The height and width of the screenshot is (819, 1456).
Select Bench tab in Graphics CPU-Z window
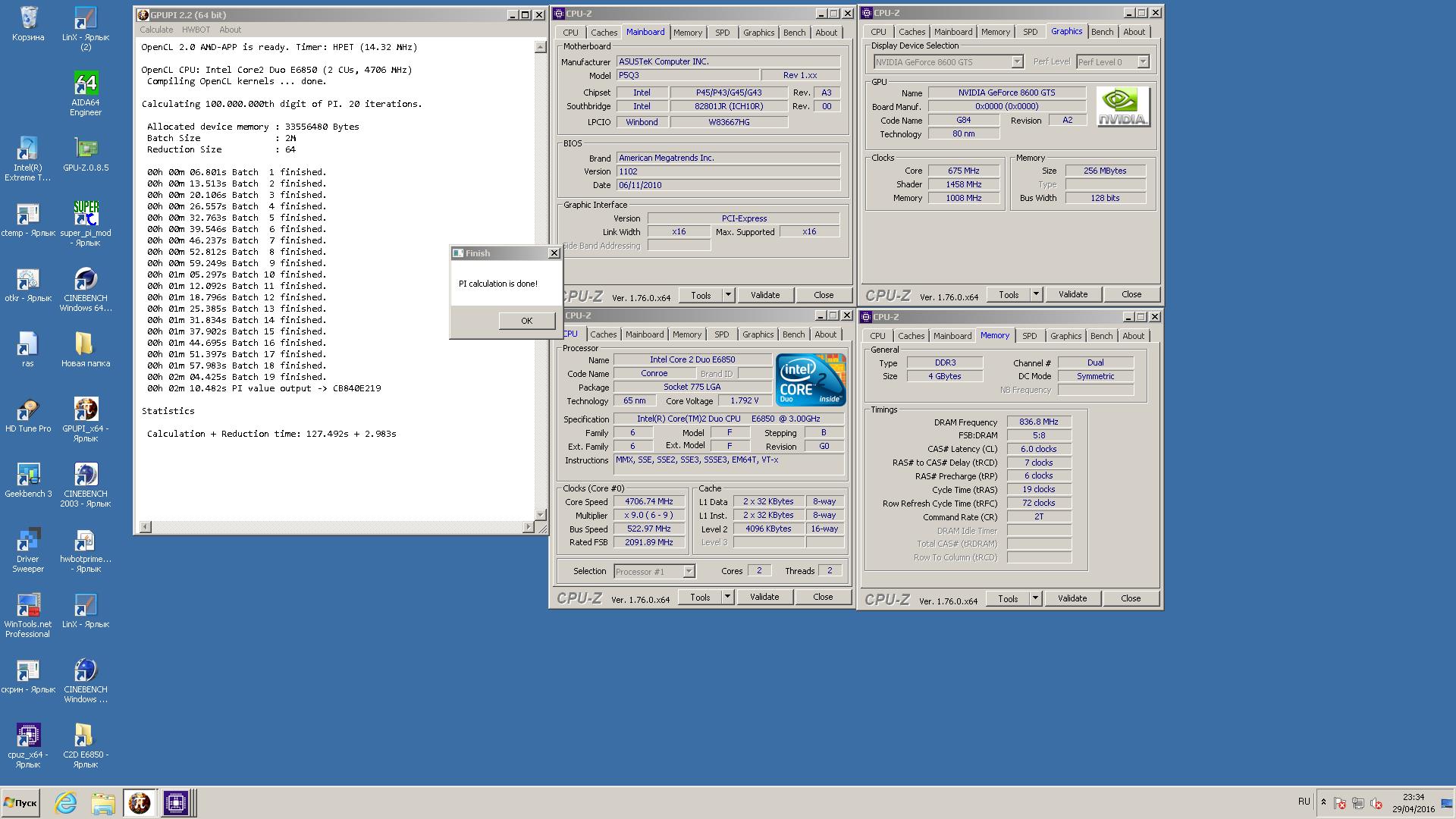tap(1102, 32)
